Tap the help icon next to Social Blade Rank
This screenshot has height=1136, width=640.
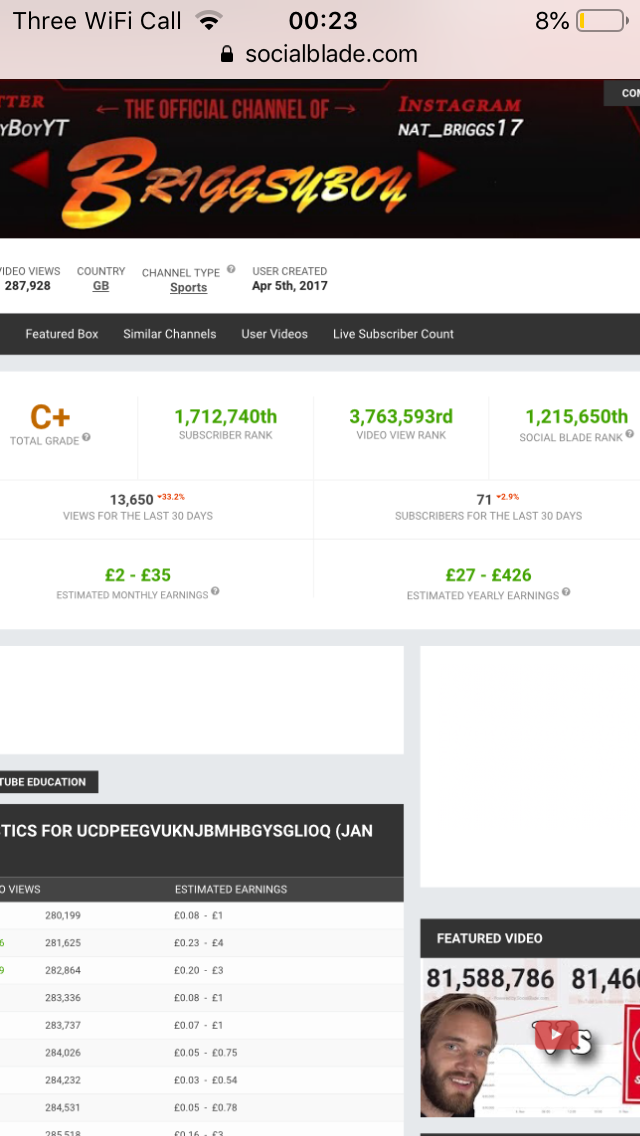click(629, 434)
